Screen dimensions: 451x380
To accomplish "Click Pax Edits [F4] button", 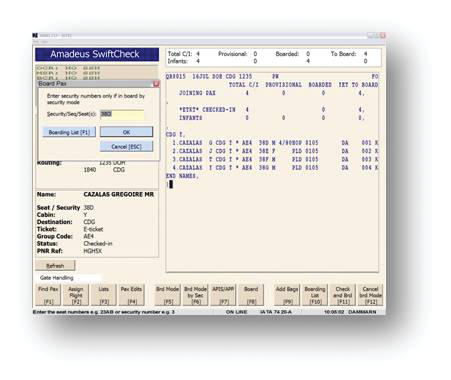I will coord(131,295).
